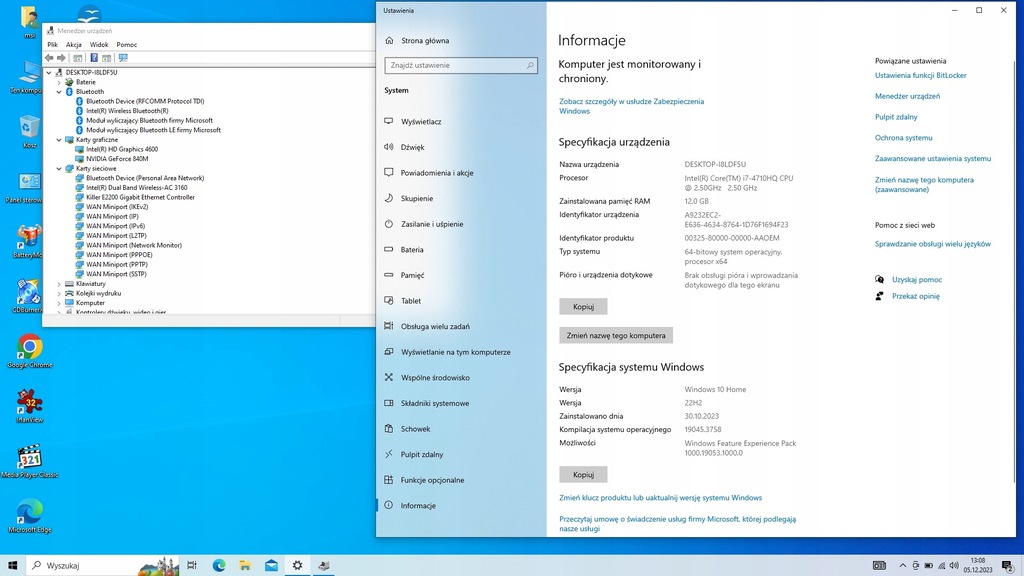Open Mail app from taskbar
The width and height of the screenshot is (1024, 576).
[x=271, y=566]
